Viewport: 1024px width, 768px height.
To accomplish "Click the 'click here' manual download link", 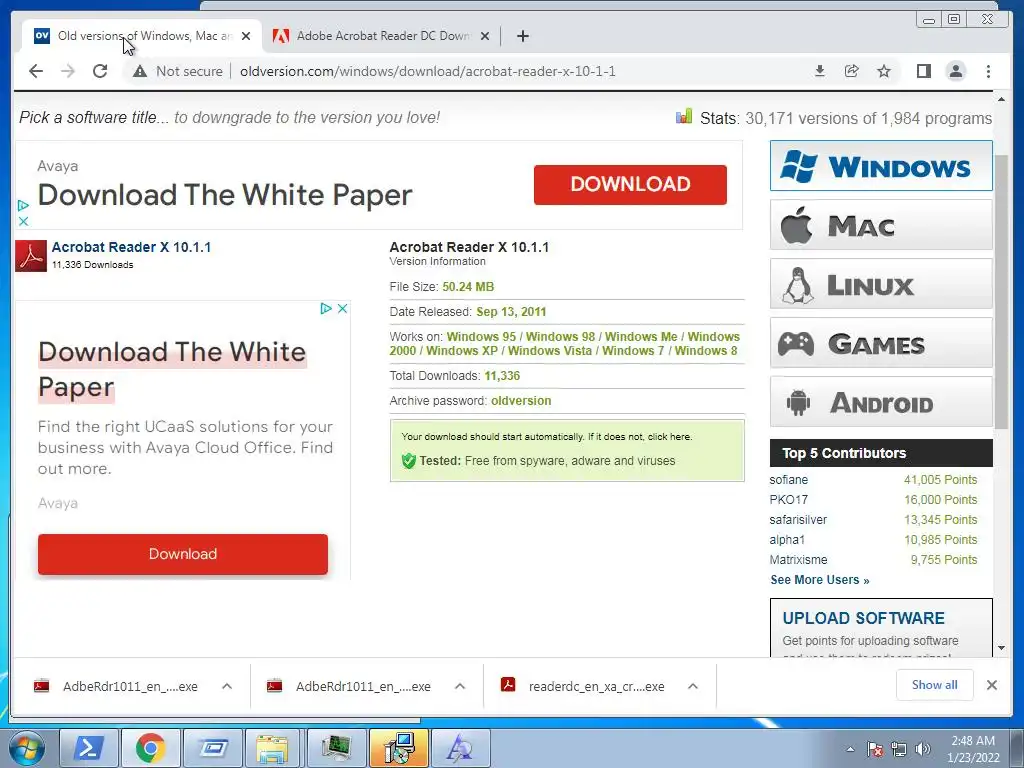I will pos(669,436).
